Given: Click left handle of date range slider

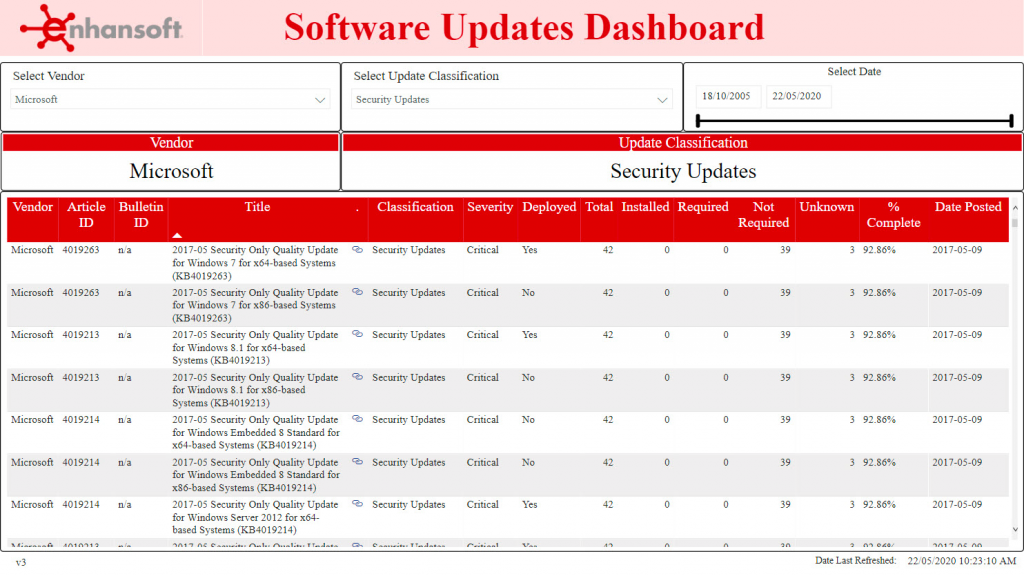Looking at the screenshot, I should (x=698, y=120).
